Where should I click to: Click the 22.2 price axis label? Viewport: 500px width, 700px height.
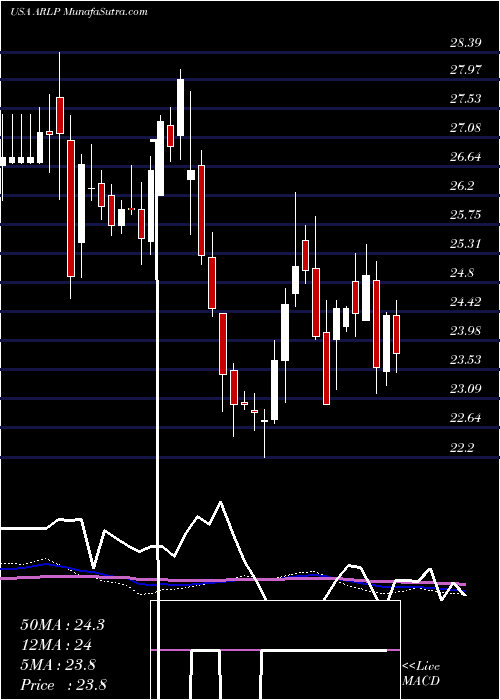462,447
